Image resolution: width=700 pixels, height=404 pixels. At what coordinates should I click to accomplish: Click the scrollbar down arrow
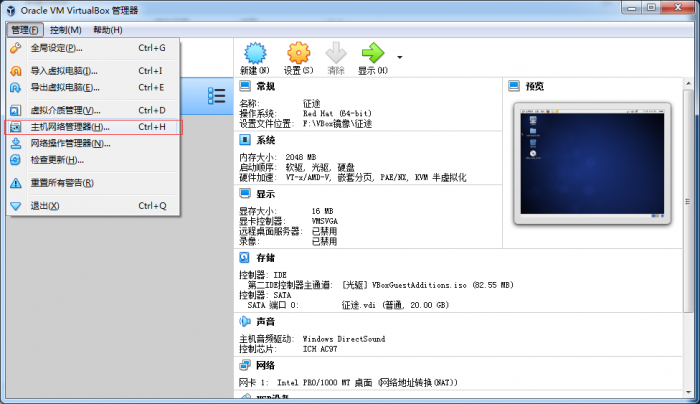[x=688, y=392]
